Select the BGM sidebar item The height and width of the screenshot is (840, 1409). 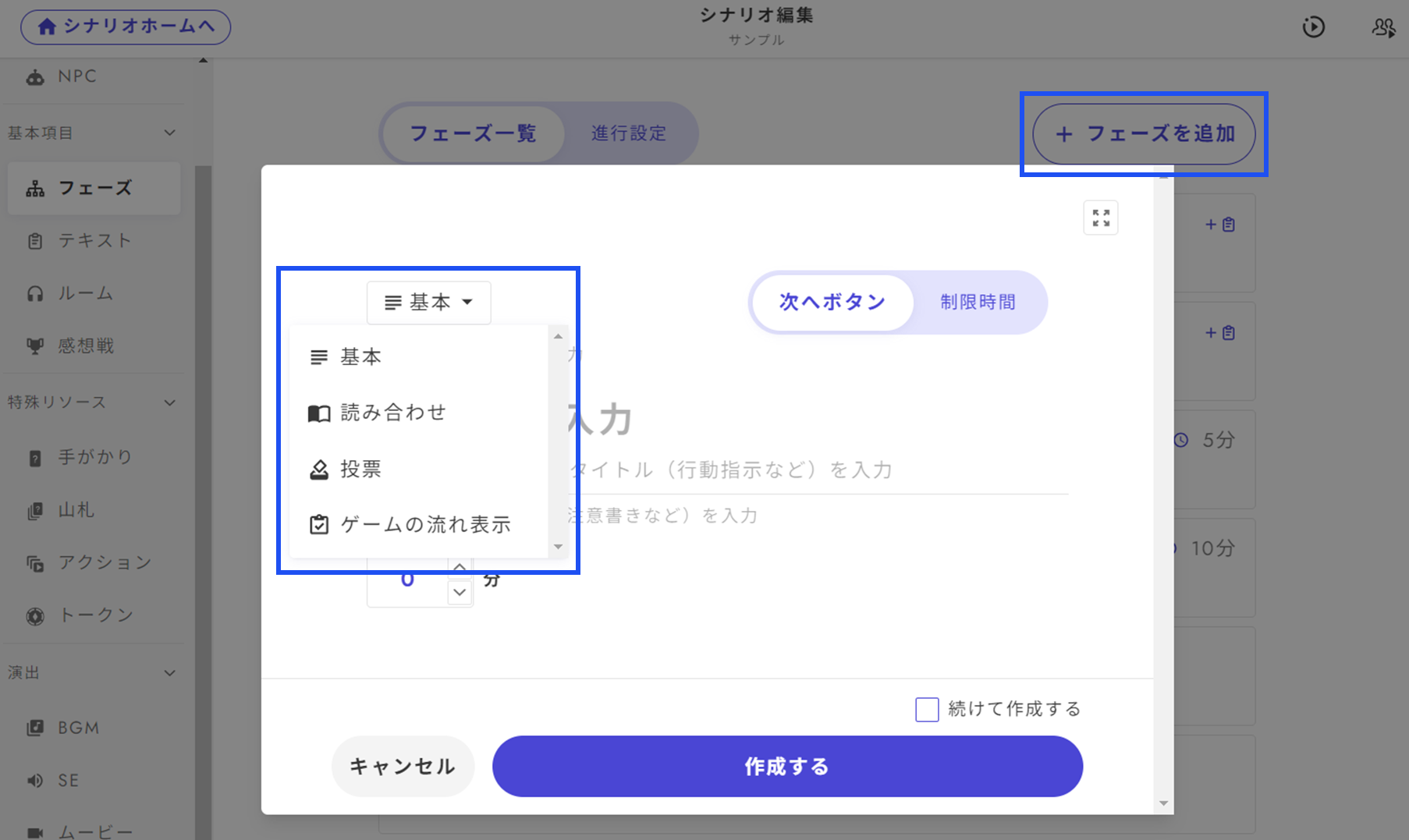point(78,728)
